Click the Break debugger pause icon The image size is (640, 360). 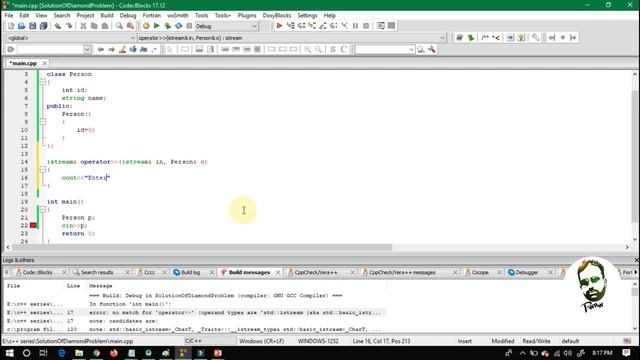tap(355, 26)
